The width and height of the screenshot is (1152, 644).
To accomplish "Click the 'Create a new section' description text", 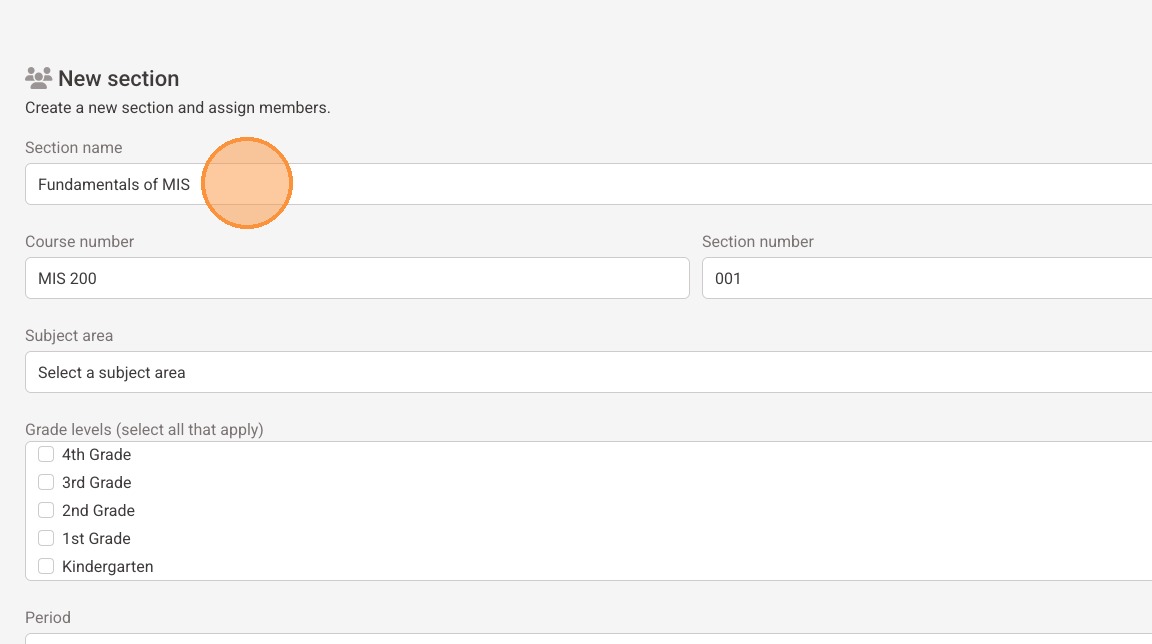I will click(x=177, y=107).
